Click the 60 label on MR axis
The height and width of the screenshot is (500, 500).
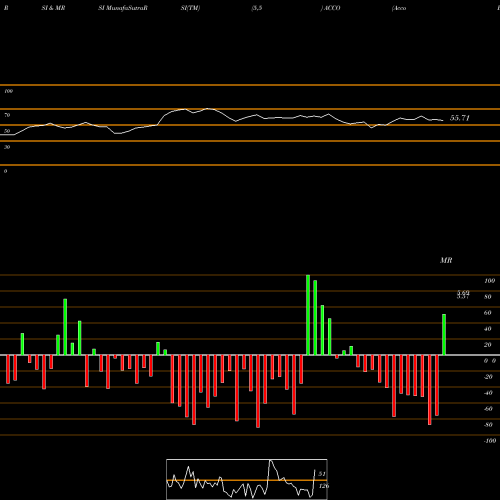click(x=488, y=313)
